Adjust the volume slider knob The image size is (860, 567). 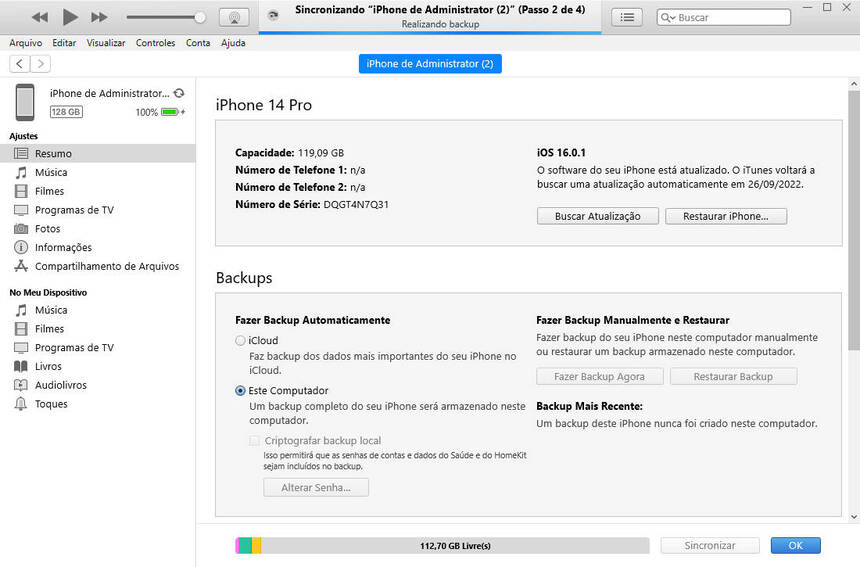pos(200,18)
